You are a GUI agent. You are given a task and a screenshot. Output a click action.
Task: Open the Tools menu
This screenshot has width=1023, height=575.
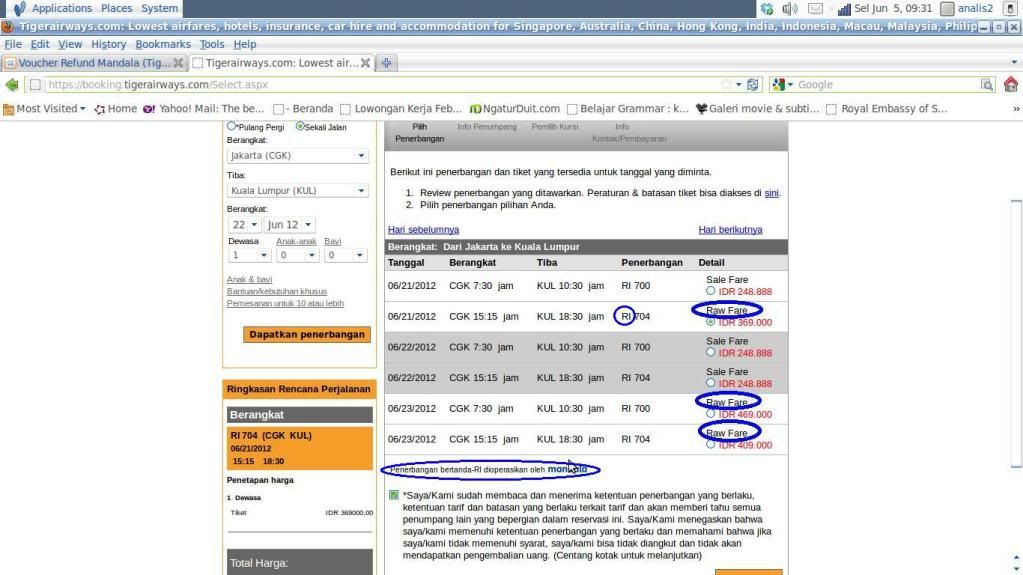(x=211, y=44)
